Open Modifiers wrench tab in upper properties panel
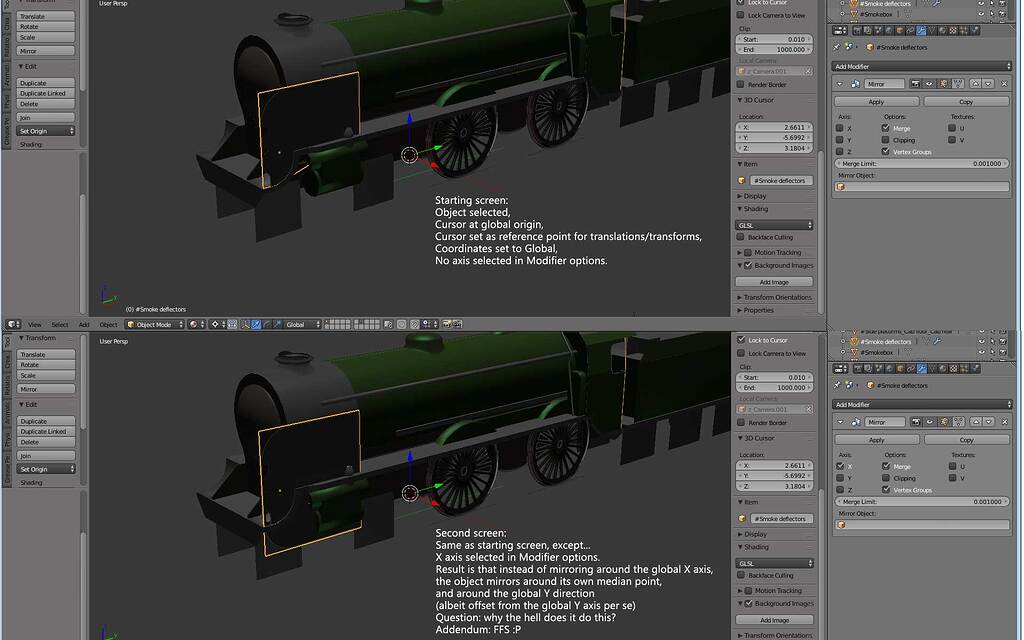This screenshot has height=640, width=1024. coord(921,30)
